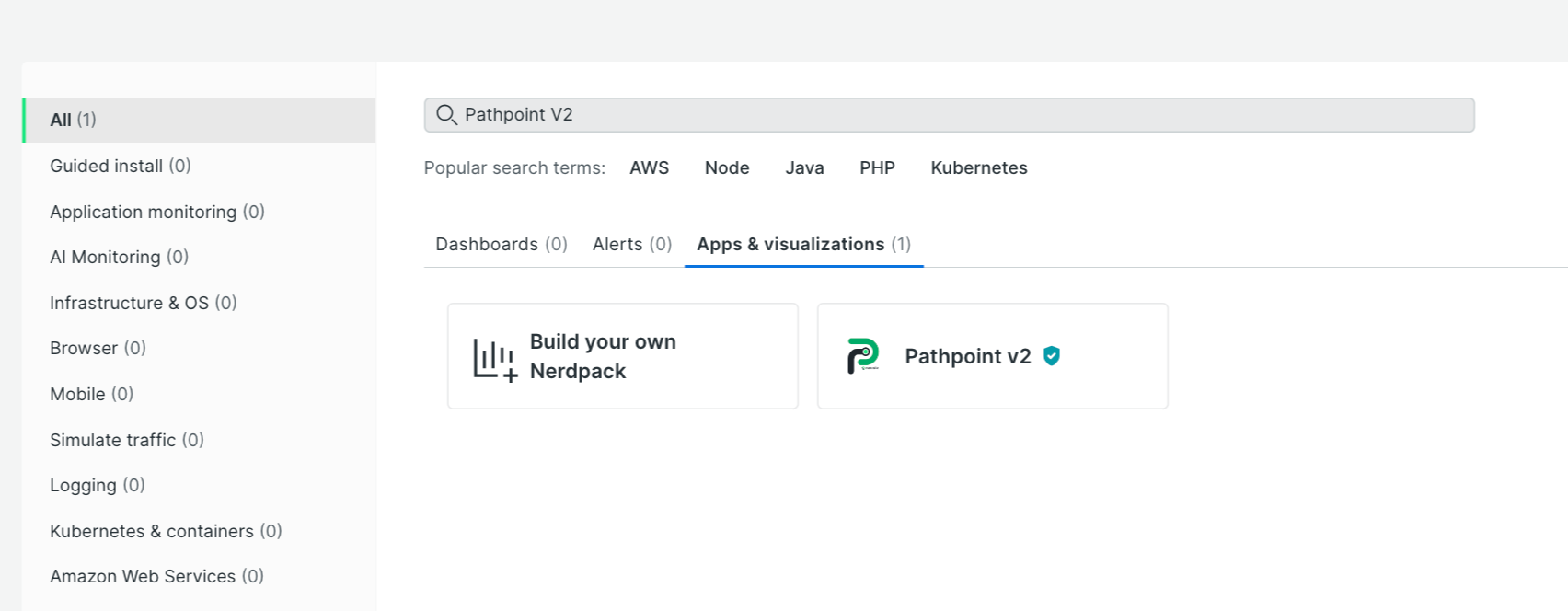Click the 'Popular search terms:' label

pyautogui.click(x=514, y=167)
